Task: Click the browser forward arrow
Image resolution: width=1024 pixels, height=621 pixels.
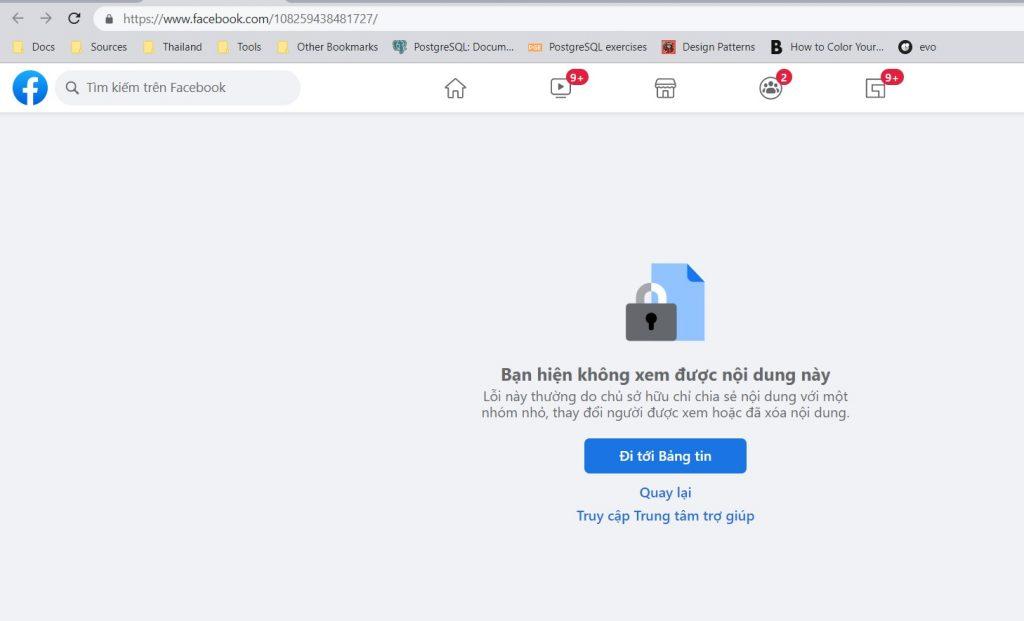Action: click(x=46, y=18)
